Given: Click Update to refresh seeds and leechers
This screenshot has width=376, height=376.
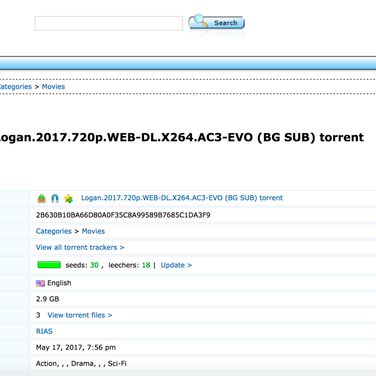Looking at the screenshot, I should click(x=176, y=265).
